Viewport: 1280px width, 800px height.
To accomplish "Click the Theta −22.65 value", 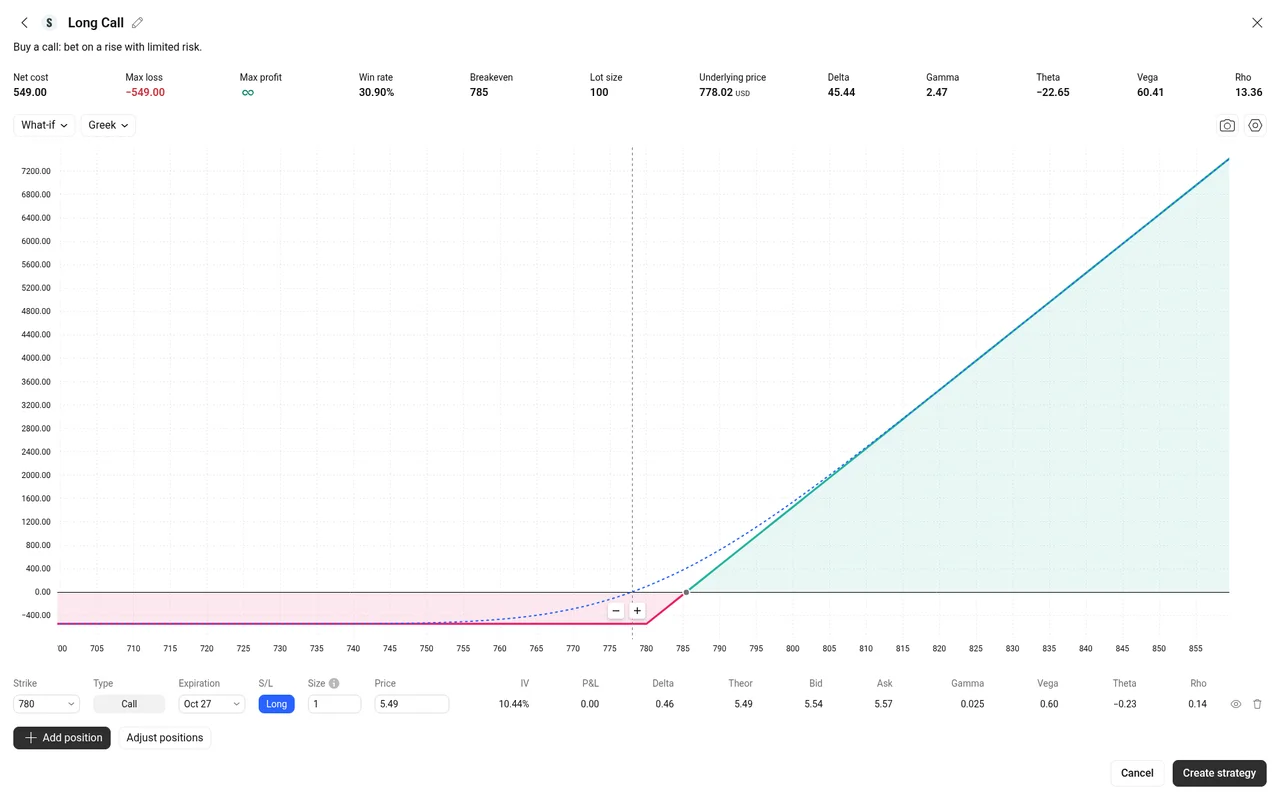I will tap(1053, 92).
